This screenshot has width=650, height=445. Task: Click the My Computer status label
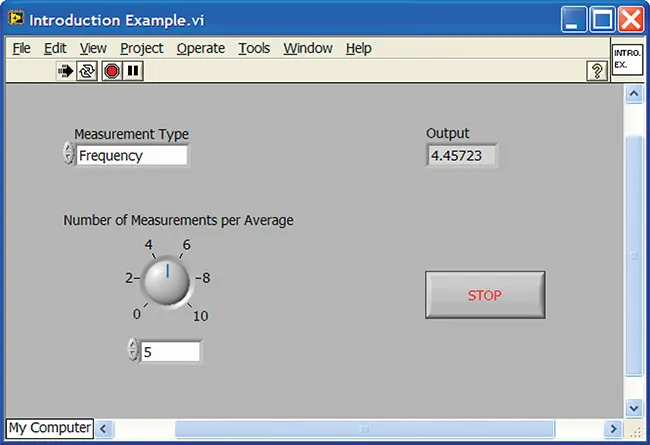pyautogui.click(x=50, y=428)
